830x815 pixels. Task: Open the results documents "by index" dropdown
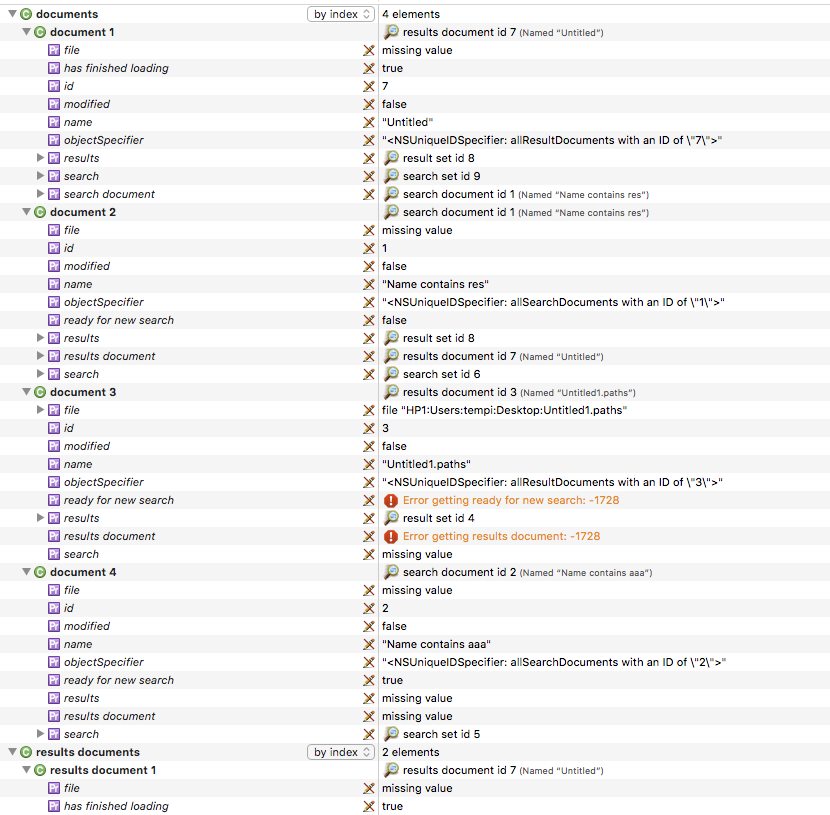click(341, 752)
